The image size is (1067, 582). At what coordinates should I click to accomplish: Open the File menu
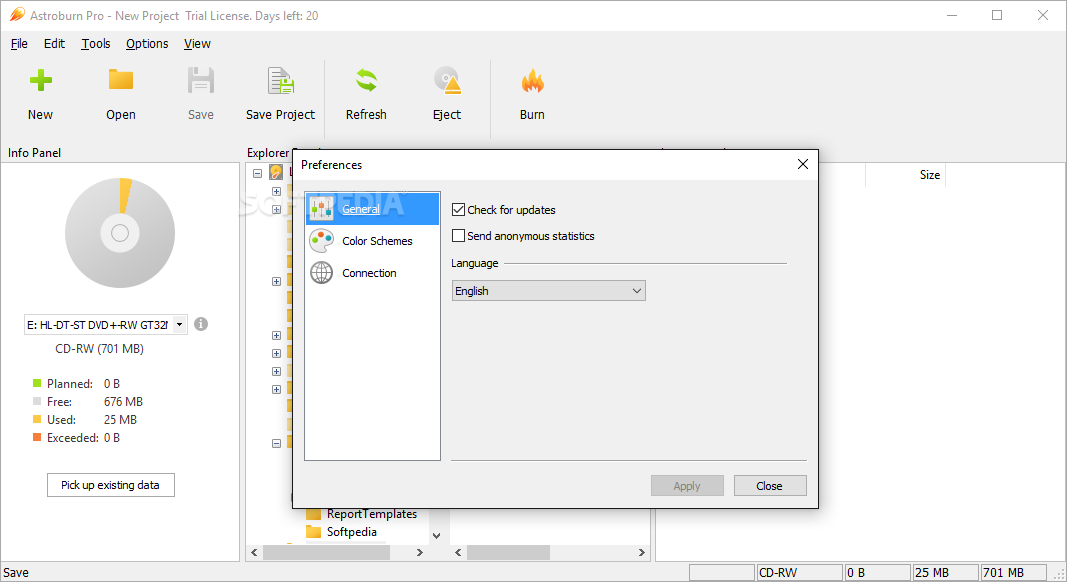pyautogui.click(x=19, y=44)
